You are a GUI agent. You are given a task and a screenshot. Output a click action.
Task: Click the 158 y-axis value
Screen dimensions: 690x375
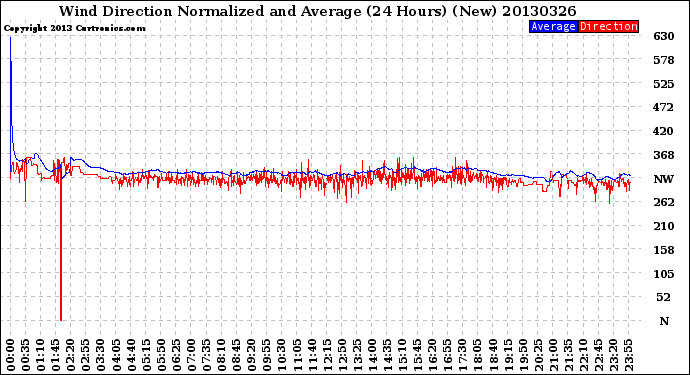[664, 250]
